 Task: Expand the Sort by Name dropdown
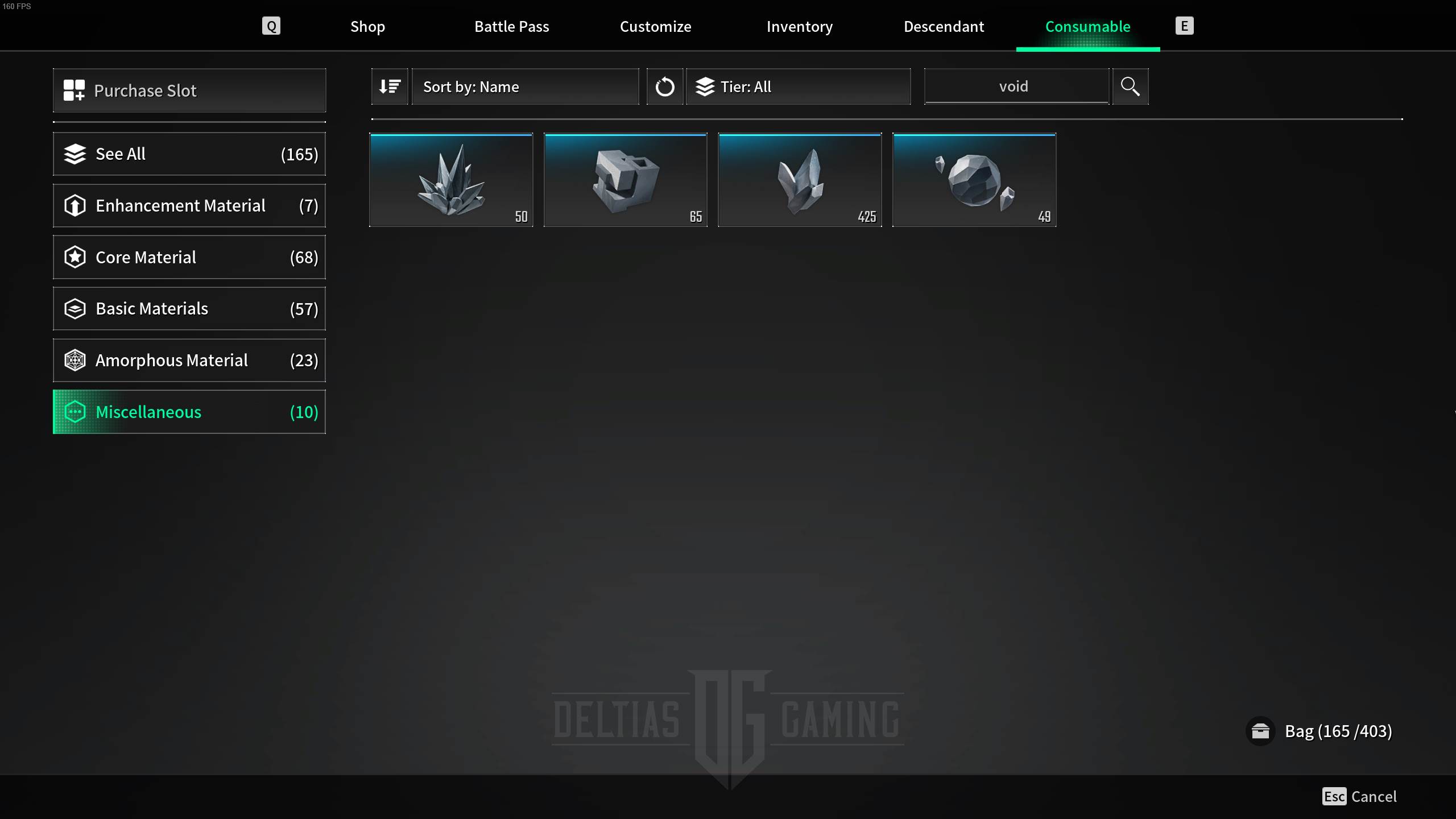point(524,87)
